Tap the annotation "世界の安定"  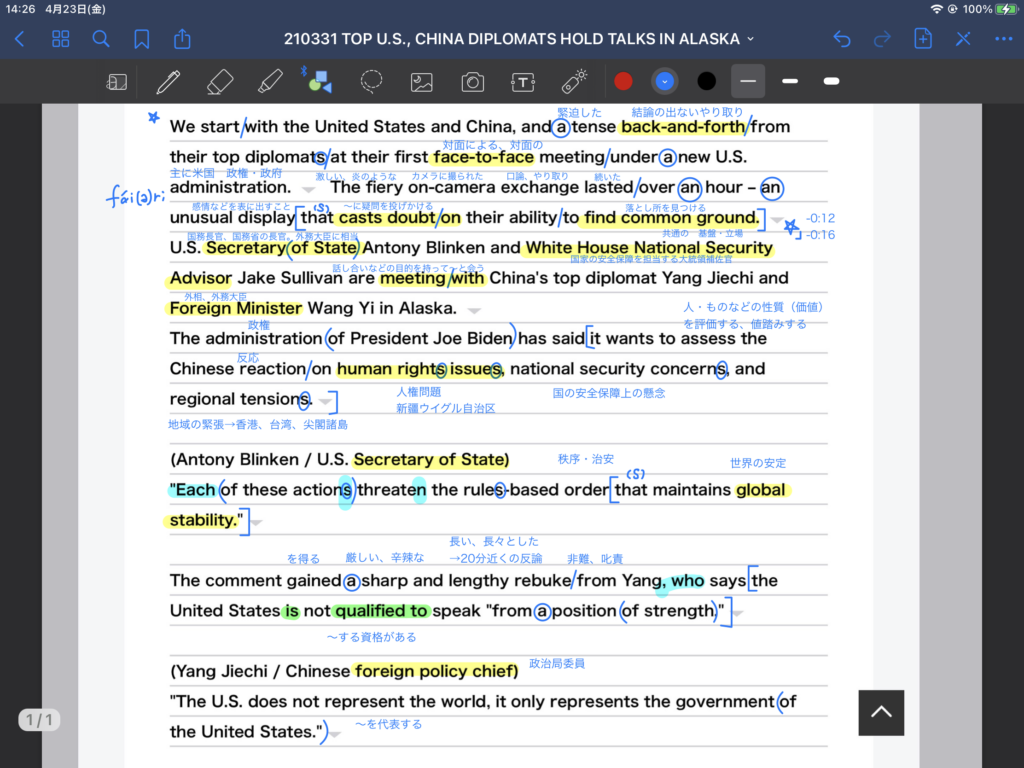pos(758,463)
